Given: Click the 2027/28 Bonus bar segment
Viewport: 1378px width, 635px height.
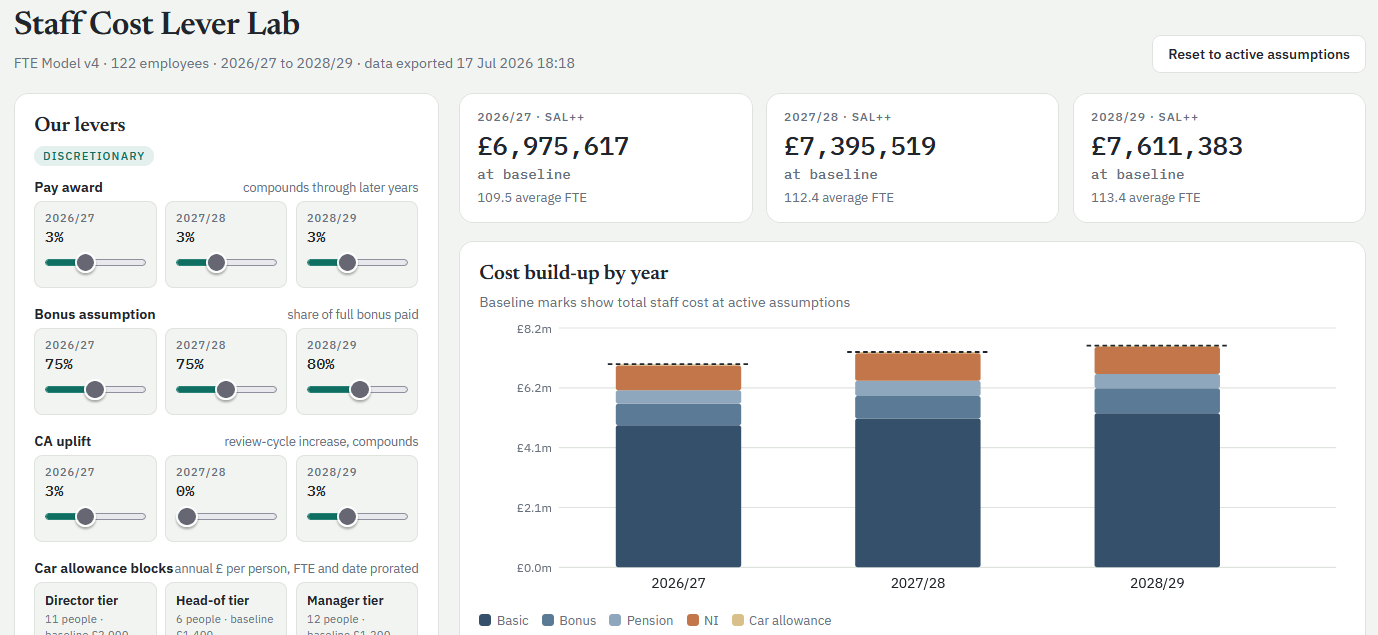Looking at the screenshot, I should [918, 407].
